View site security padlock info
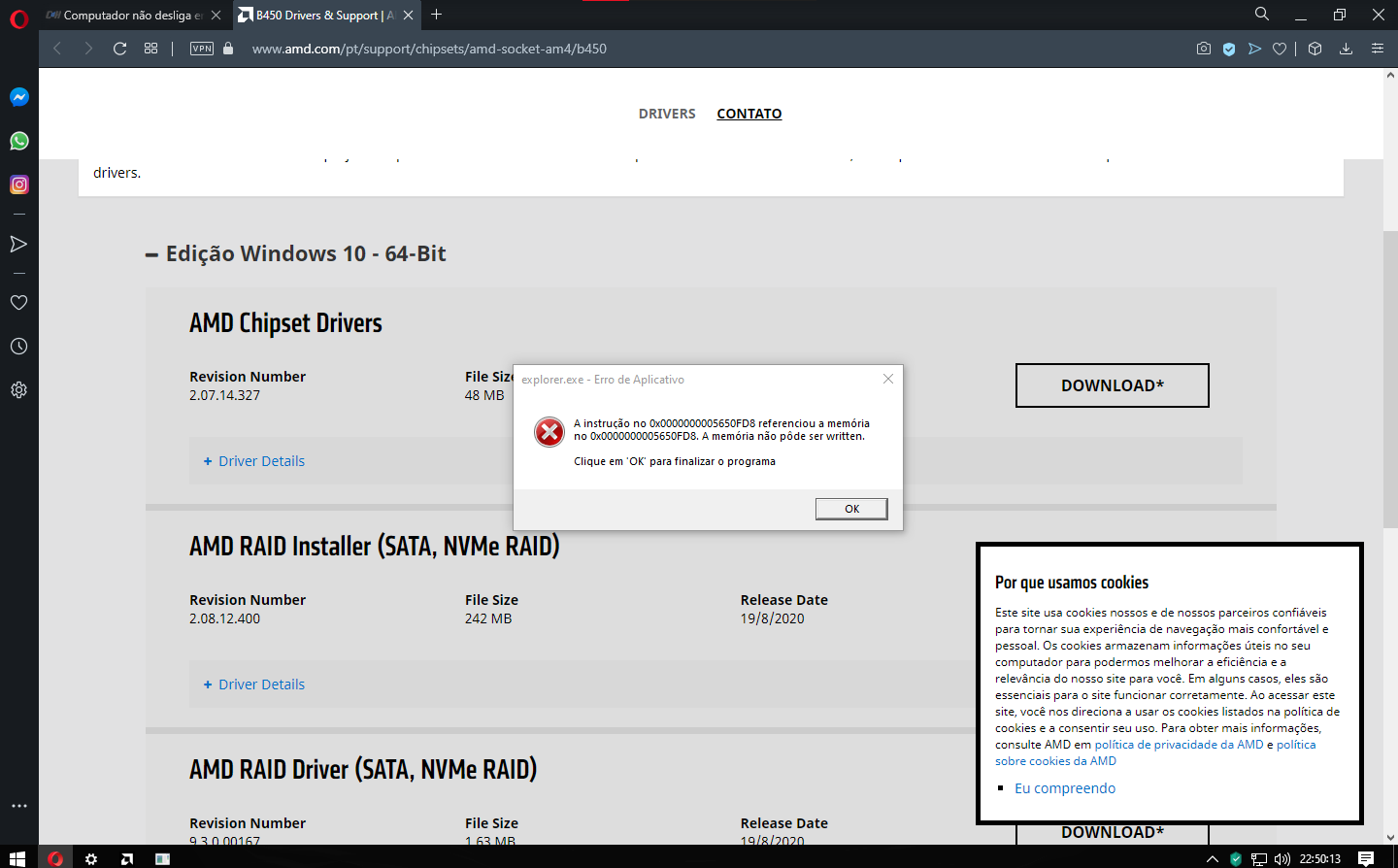The width and height of the screenshot is (1398, 868). 228,49
